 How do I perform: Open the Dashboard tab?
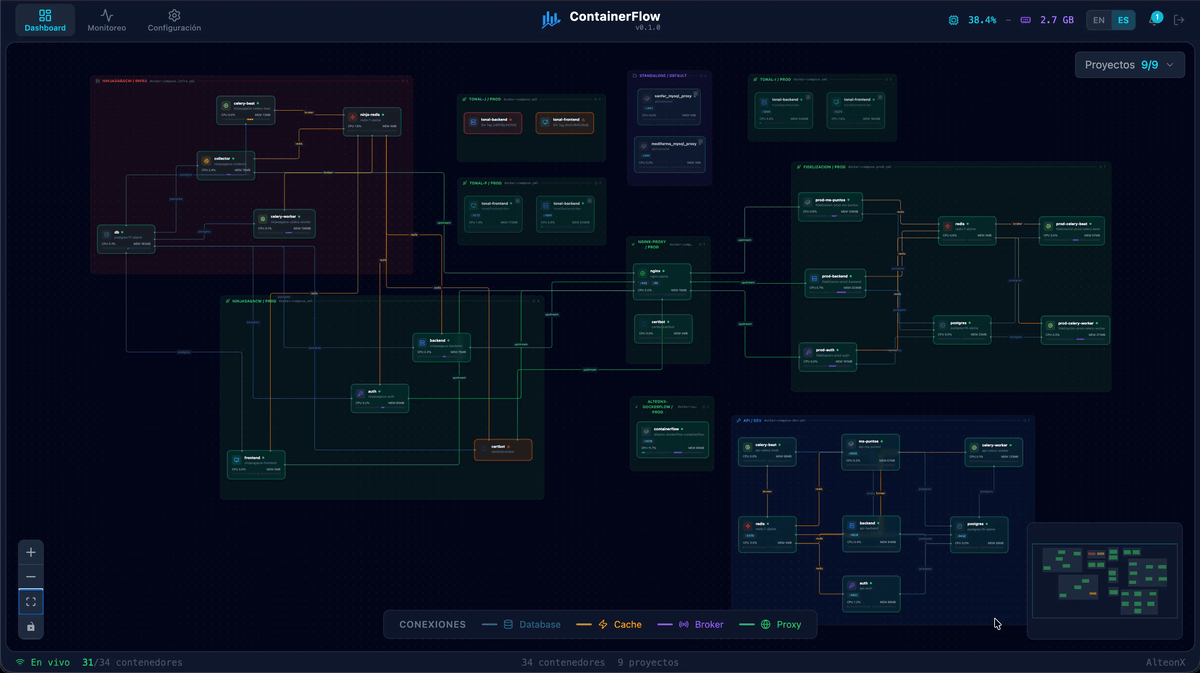point(45,20)
